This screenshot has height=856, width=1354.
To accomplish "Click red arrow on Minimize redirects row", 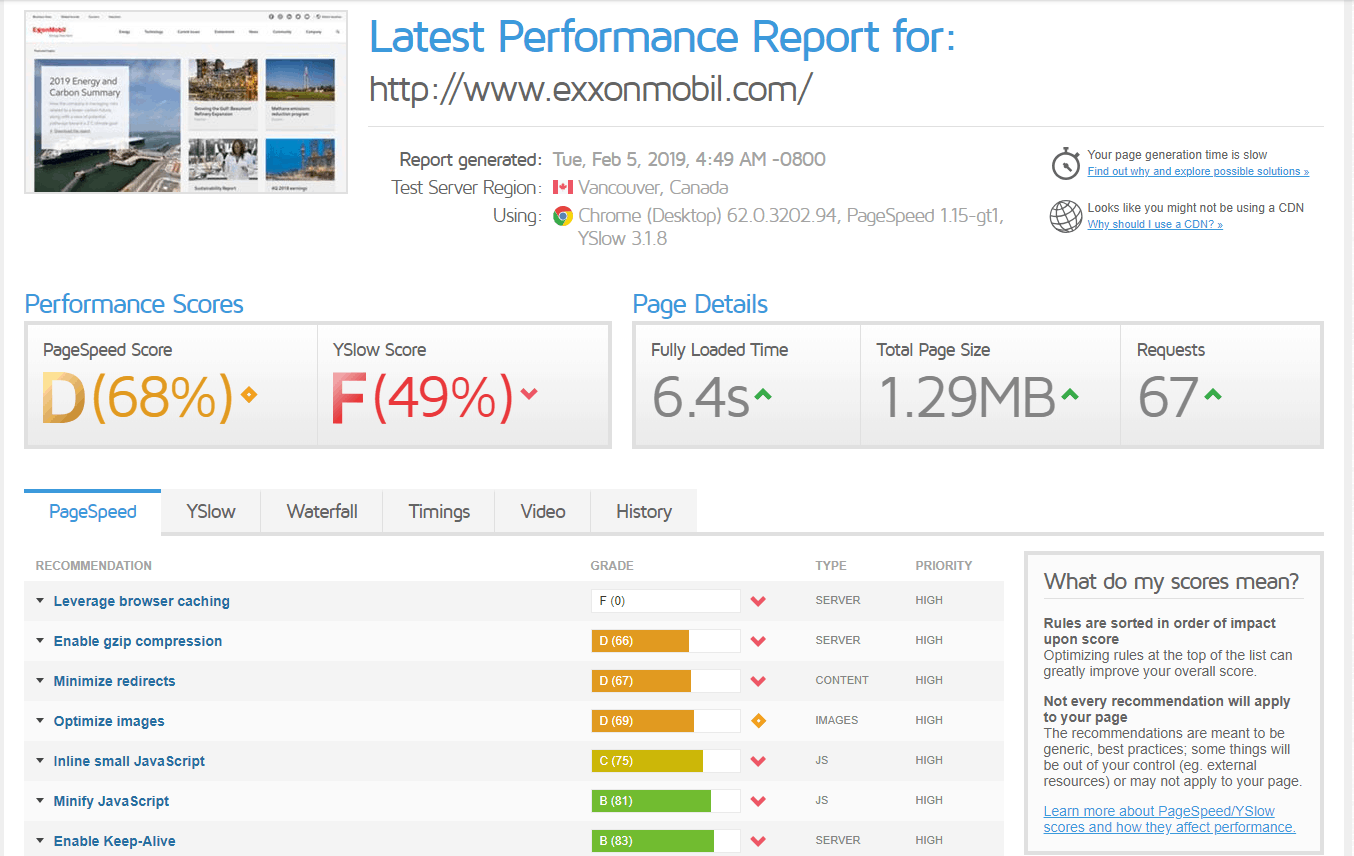I will 758,681.
